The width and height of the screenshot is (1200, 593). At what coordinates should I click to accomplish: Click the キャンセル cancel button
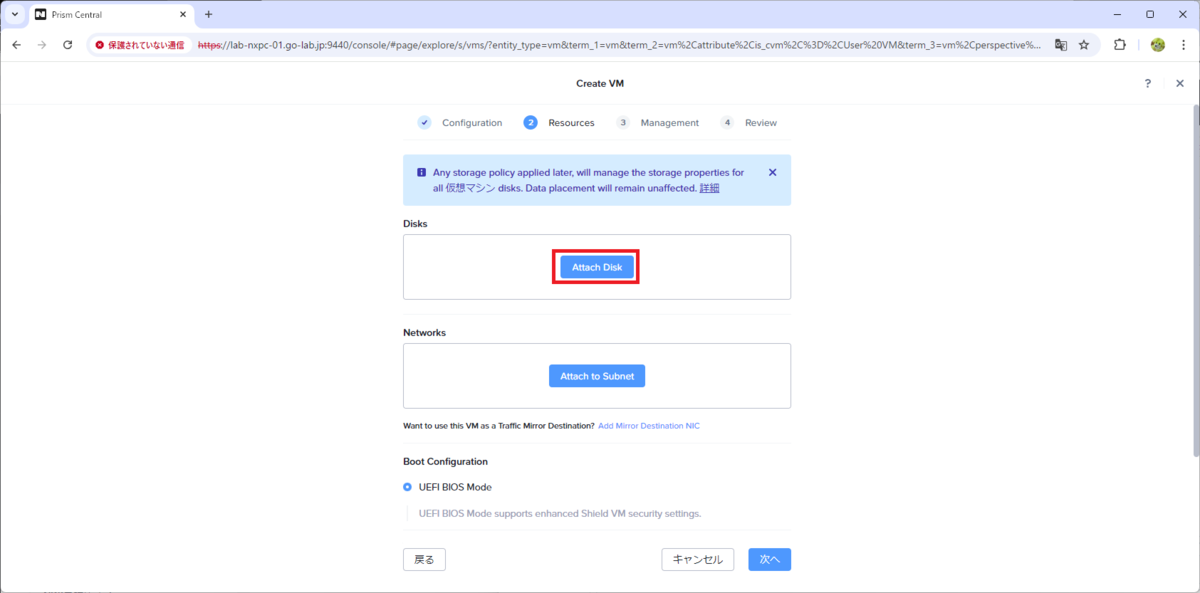click(x=698, y=559)
